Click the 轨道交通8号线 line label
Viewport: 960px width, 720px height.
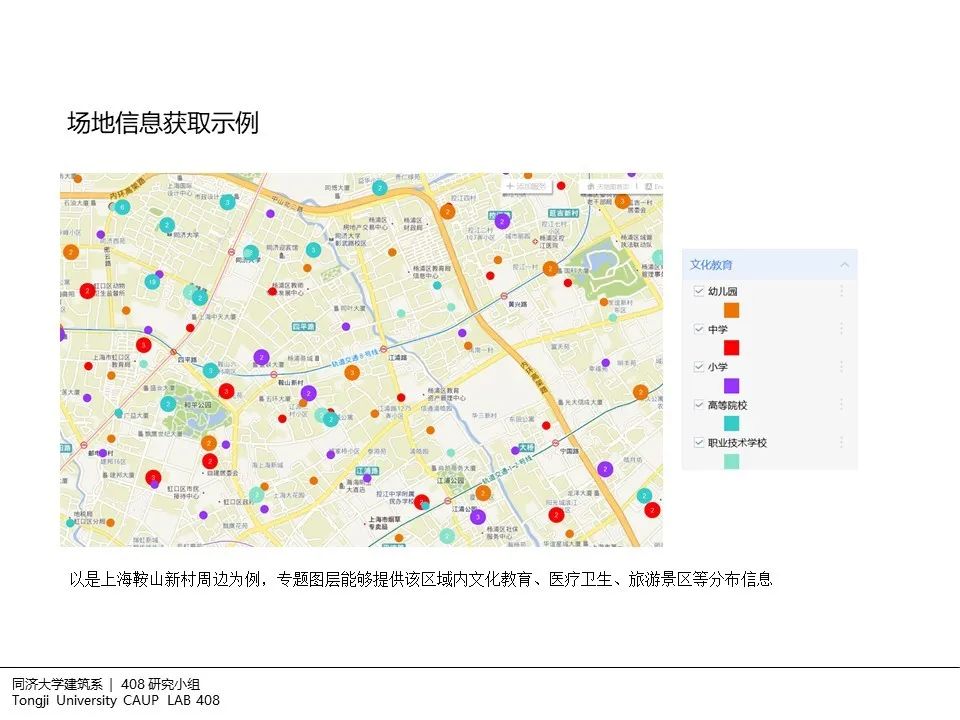(x=356, y=359)
